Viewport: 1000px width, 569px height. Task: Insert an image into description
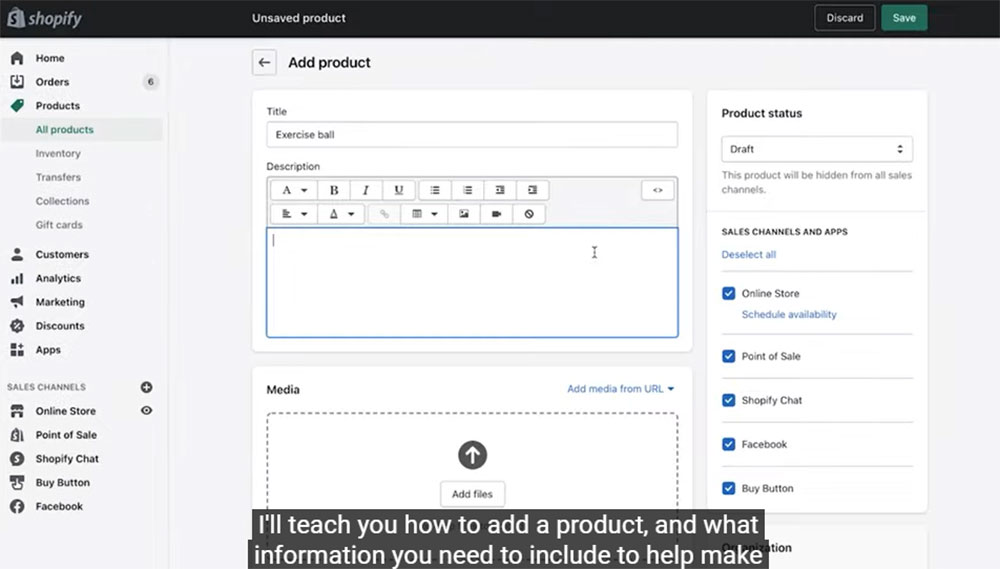[x=464, y=214]
